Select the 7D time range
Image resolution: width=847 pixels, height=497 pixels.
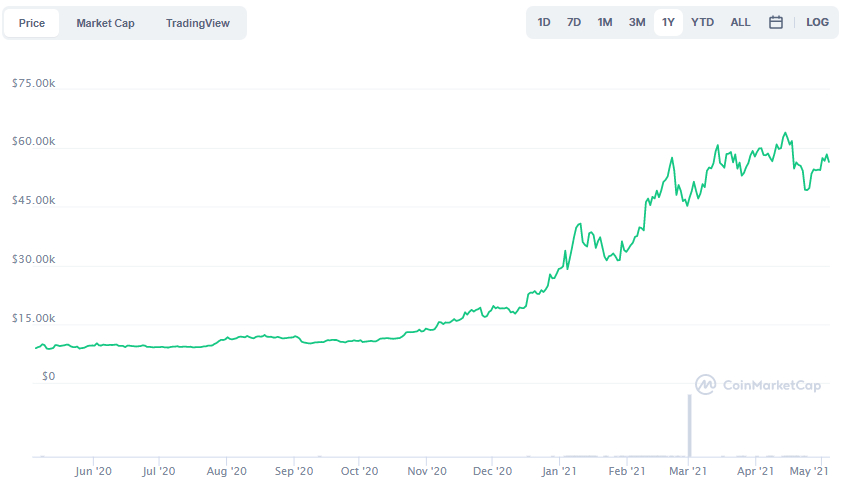(574, 22)
